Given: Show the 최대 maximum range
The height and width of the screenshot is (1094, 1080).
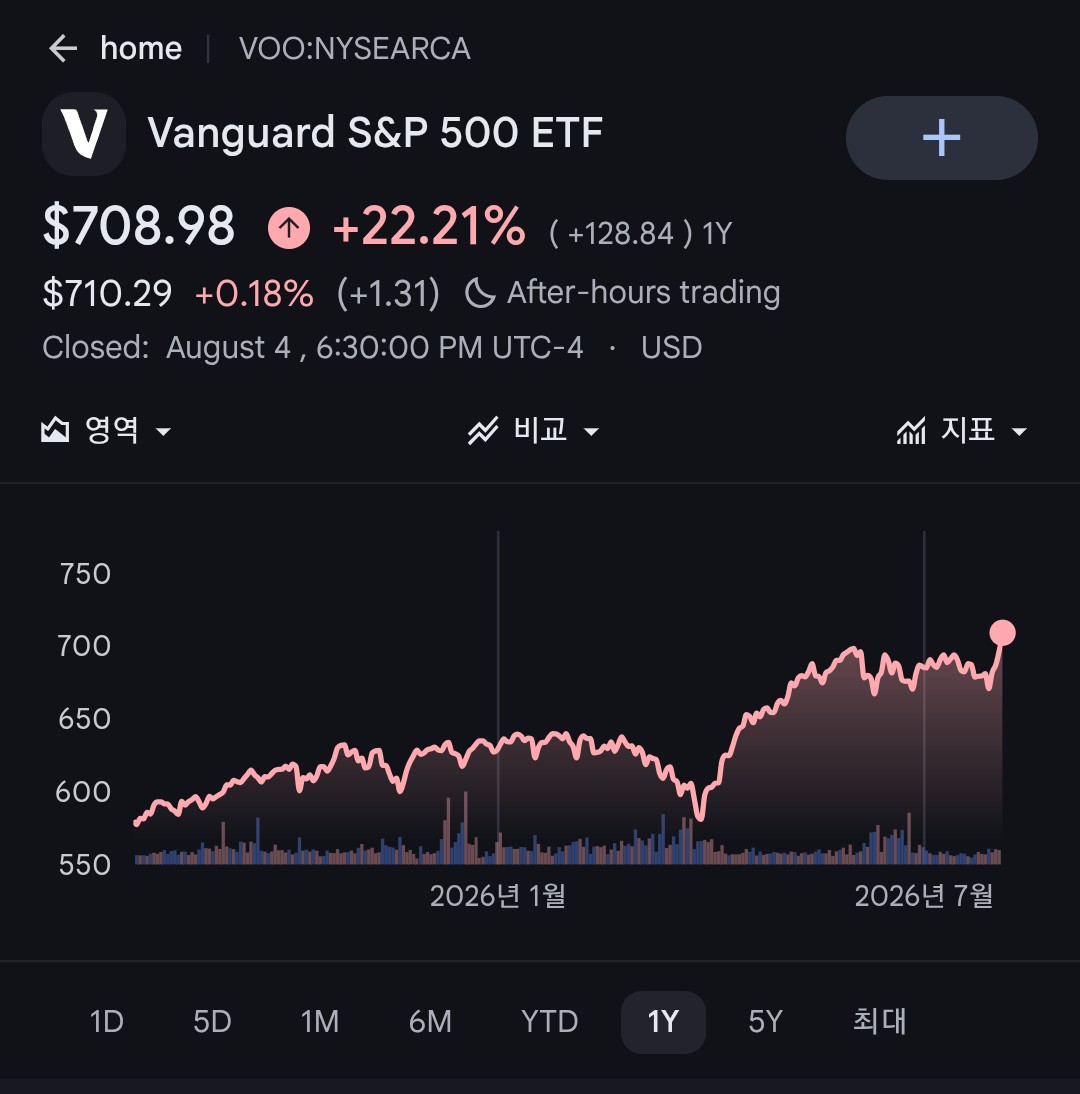Looking at the screenshot, I should 879,1021.
